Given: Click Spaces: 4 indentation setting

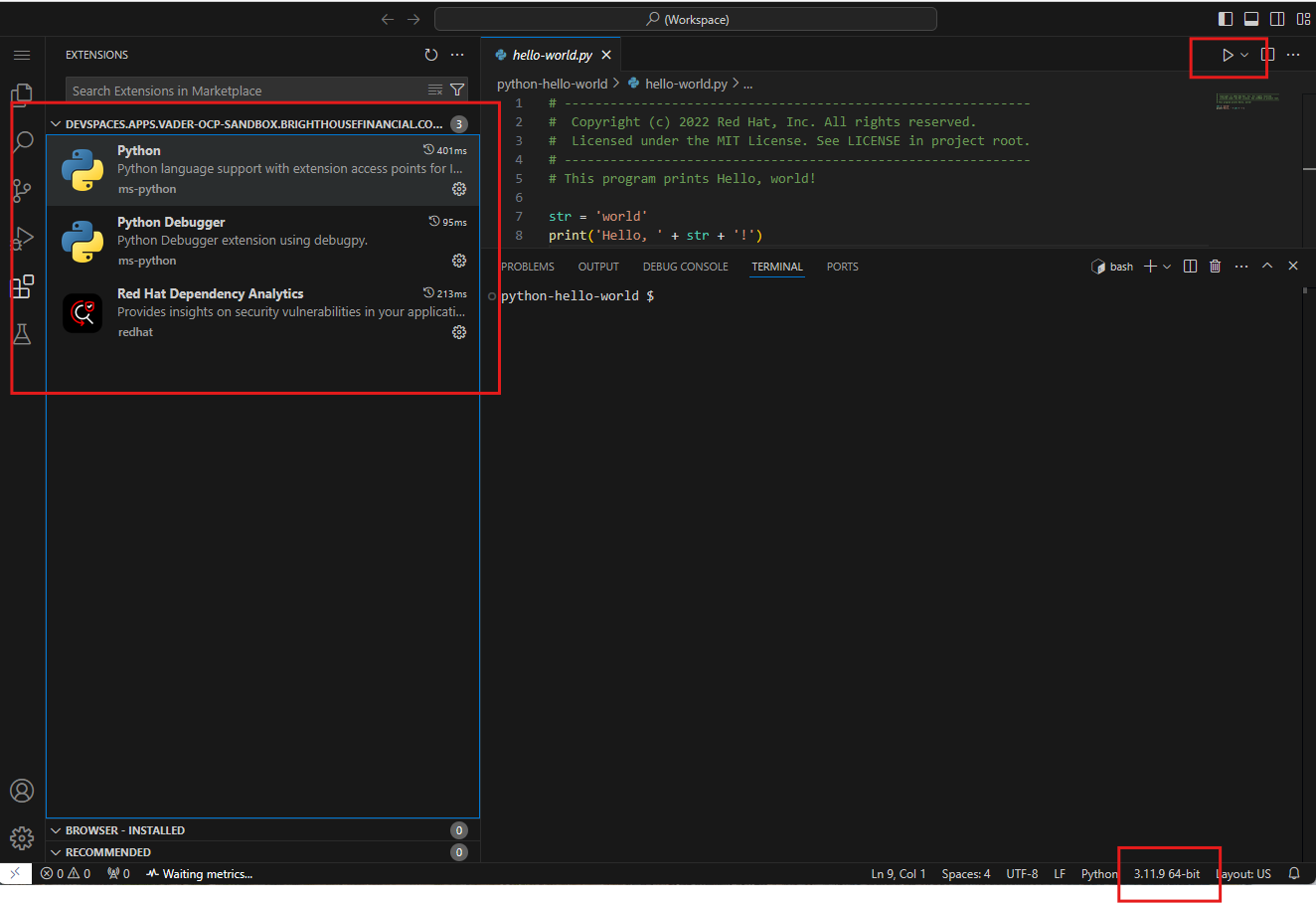Looking at the screenshot, I should (965, 874).
